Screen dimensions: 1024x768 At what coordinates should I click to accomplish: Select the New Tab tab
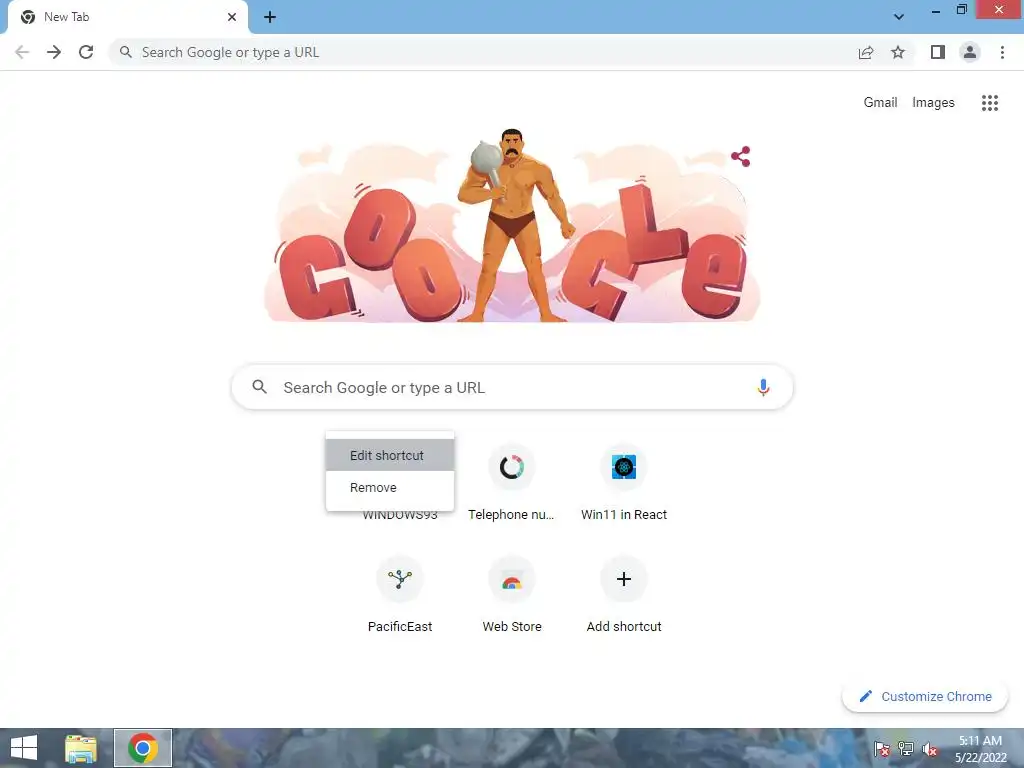click(x=128, y=17)
